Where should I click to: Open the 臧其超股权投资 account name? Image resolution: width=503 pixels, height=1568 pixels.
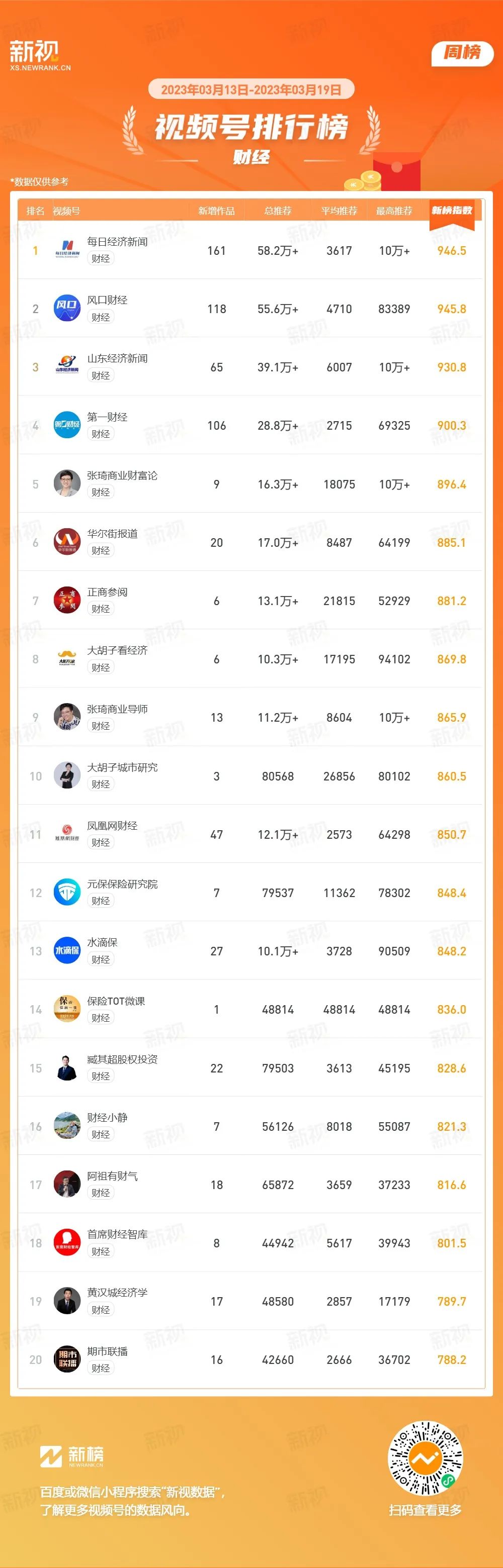pyautogui.click(x=122, y=1059)
